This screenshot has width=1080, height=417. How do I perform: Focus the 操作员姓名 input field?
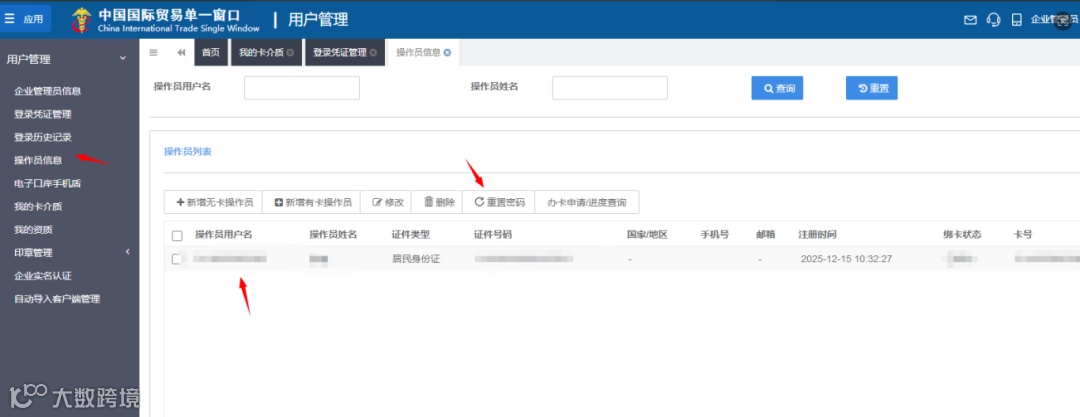pyautogui.click(x=610, y=88)
